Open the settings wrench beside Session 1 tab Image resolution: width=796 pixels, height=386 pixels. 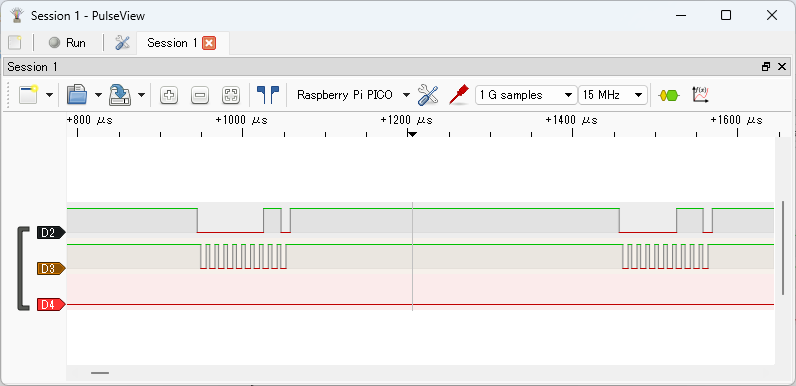[122, 43]
